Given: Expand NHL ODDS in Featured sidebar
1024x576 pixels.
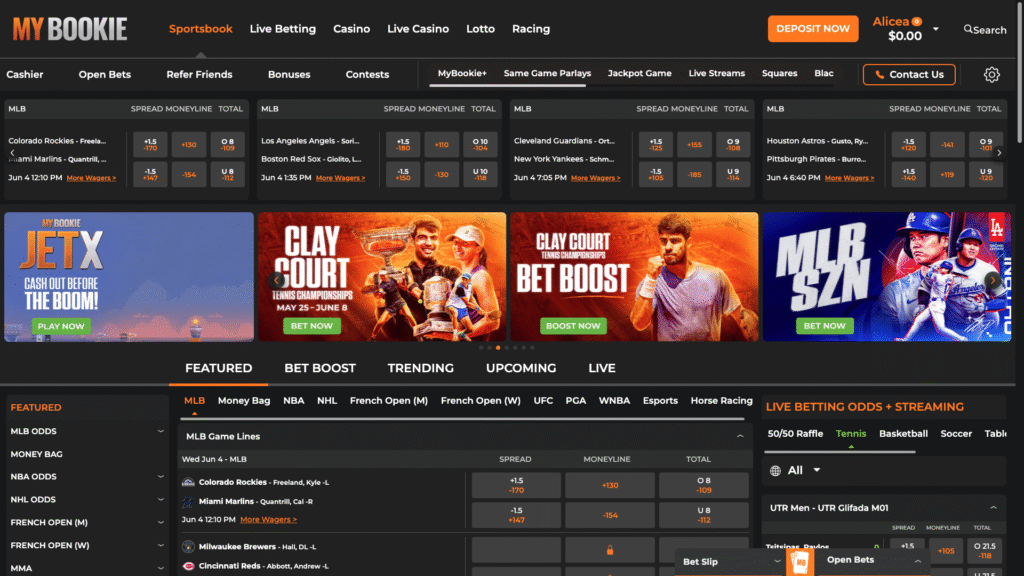Looking at the screenshot, I should pyautogui.click(x=161, y=500).
